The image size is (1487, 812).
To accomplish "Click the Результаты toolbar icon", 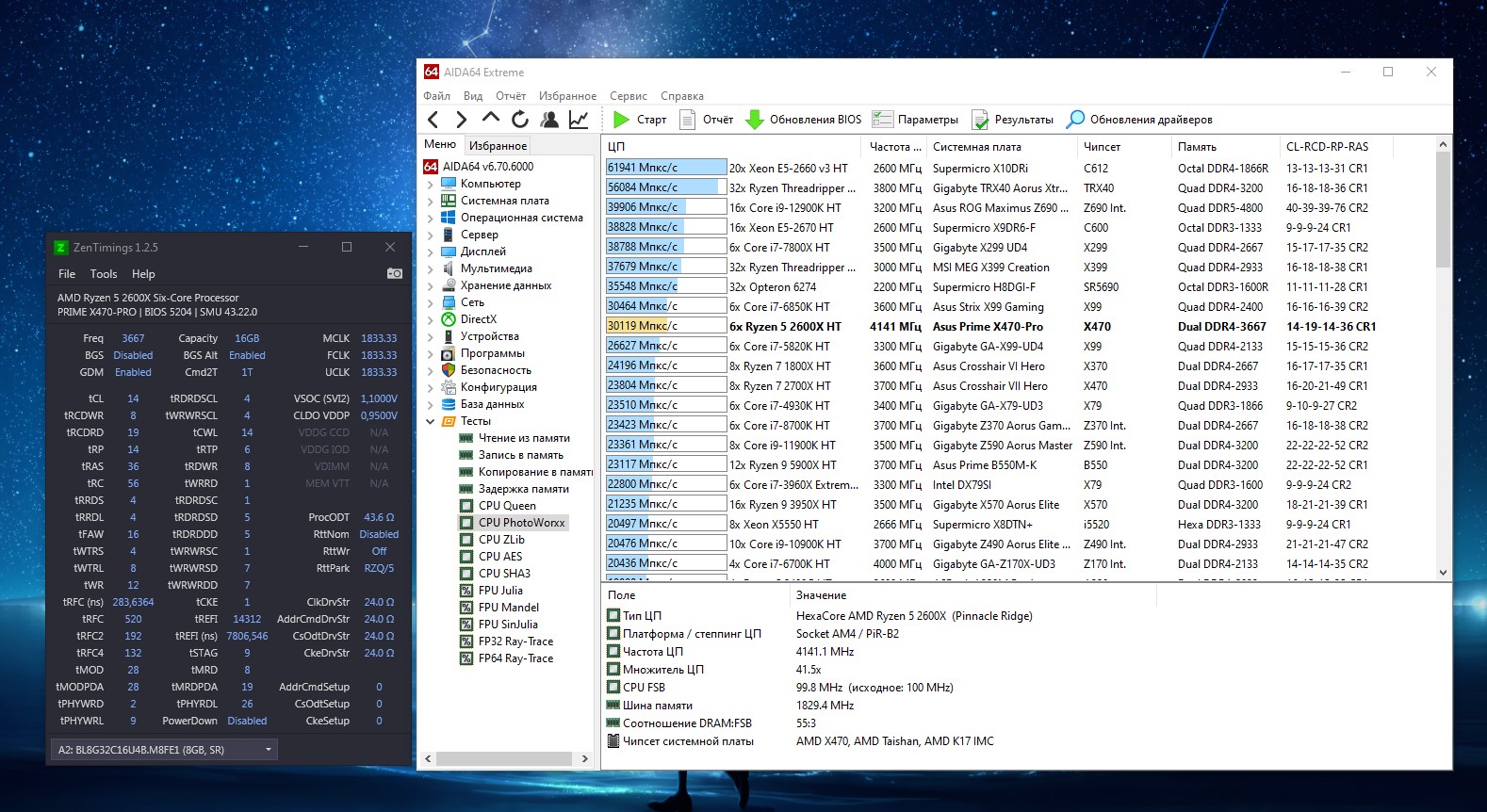I will [x=980, y=120].
